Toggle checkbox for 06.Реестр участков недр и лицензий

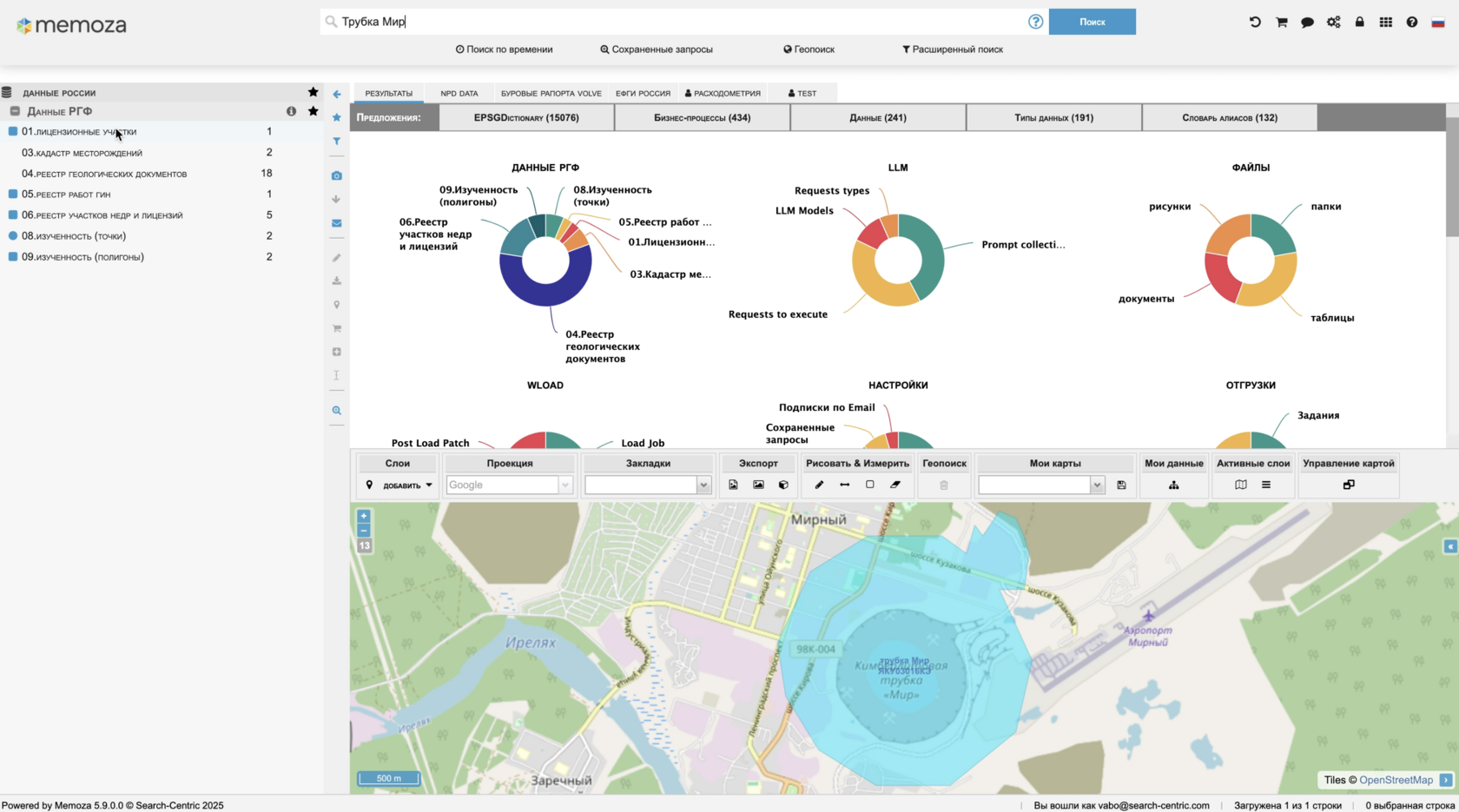click(13, 215)
